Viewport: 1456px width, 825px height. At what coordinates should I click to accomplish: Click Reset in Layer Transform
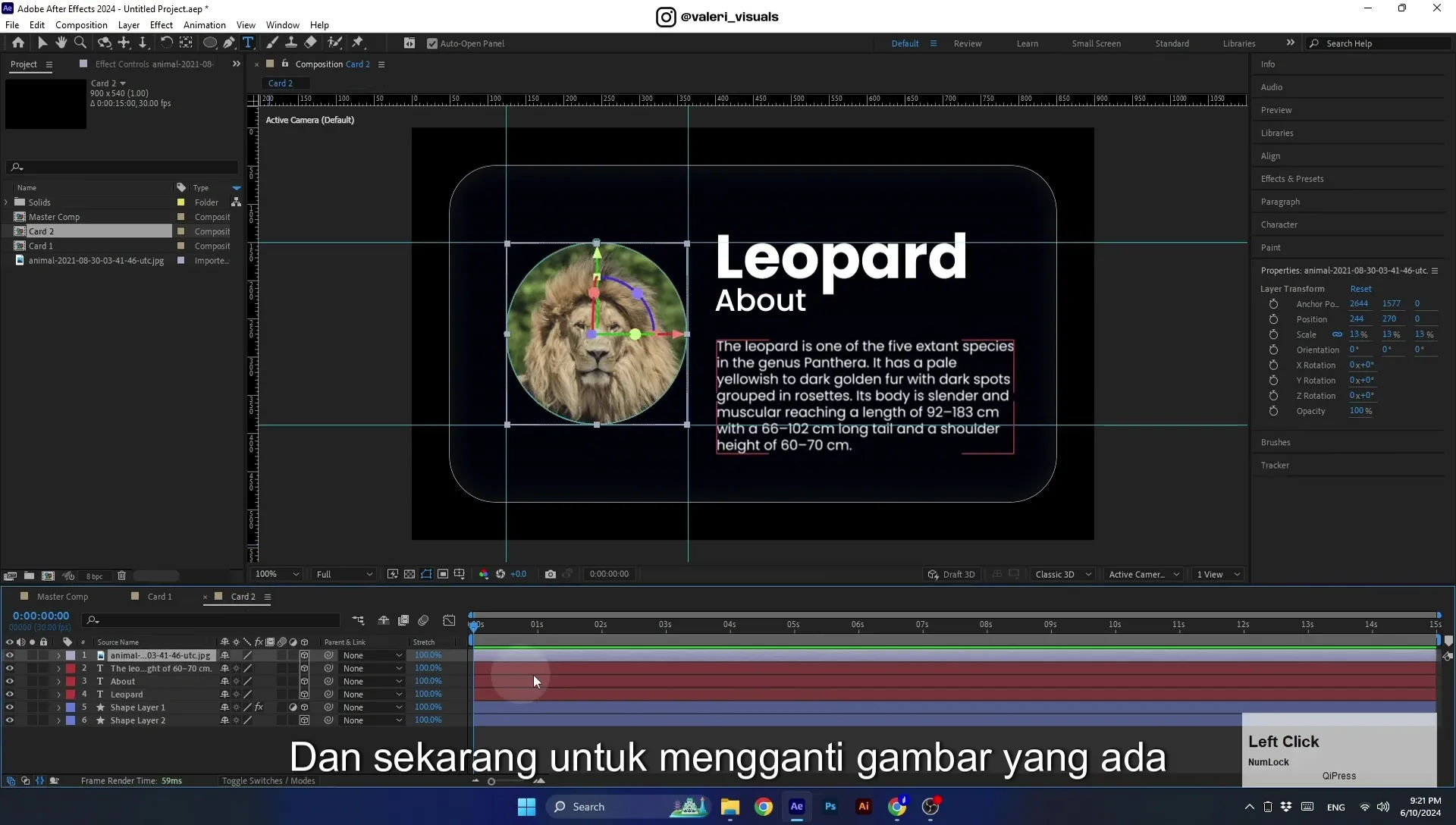pyautogui.click(x=1360, y=289)
